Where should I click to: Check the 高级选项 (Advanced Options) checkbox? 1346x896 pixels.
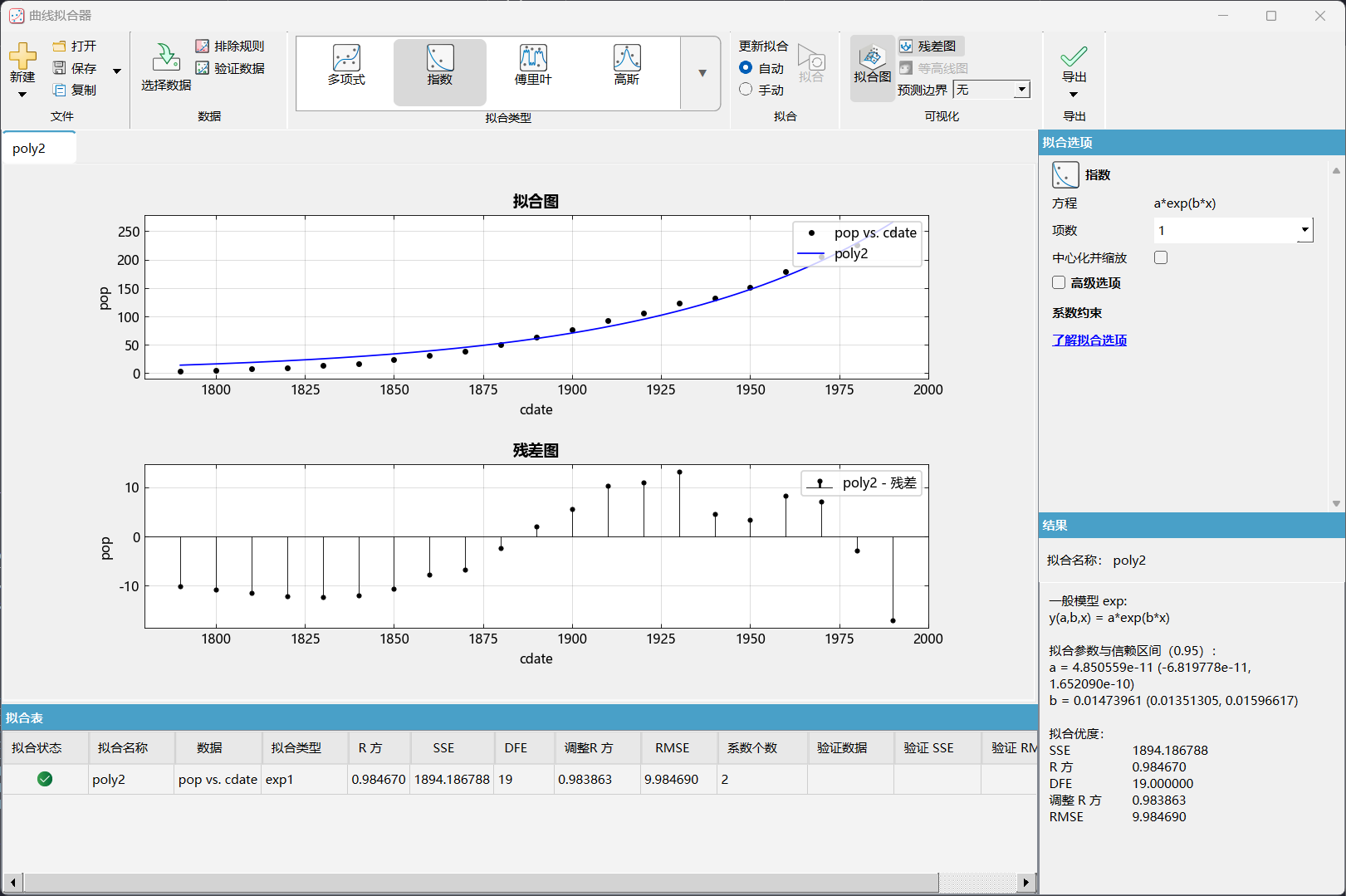tap(1059, 282)
